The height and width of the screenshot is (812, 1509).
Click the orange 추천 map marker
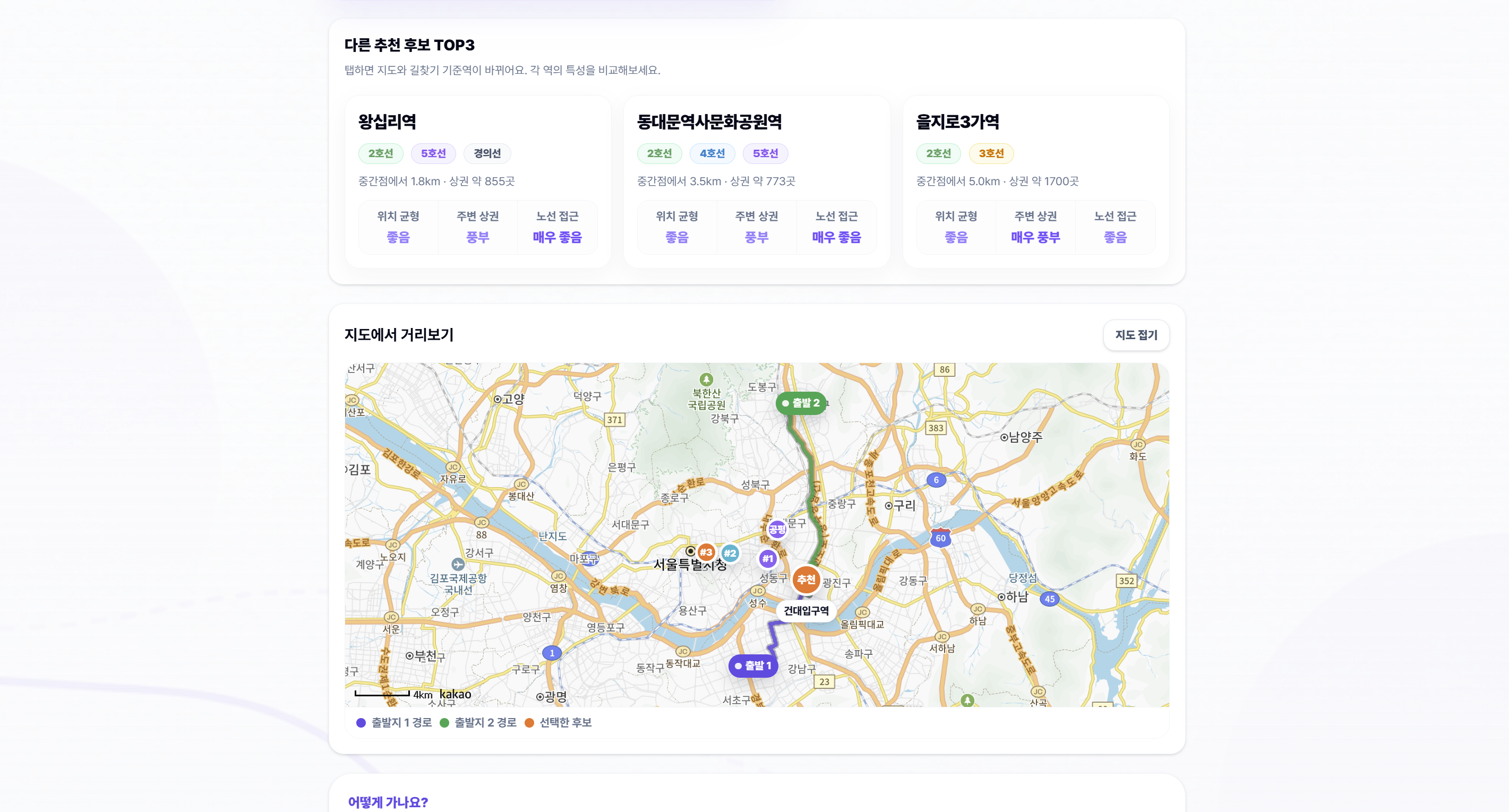pyautogui.click(x=806, y=579)
